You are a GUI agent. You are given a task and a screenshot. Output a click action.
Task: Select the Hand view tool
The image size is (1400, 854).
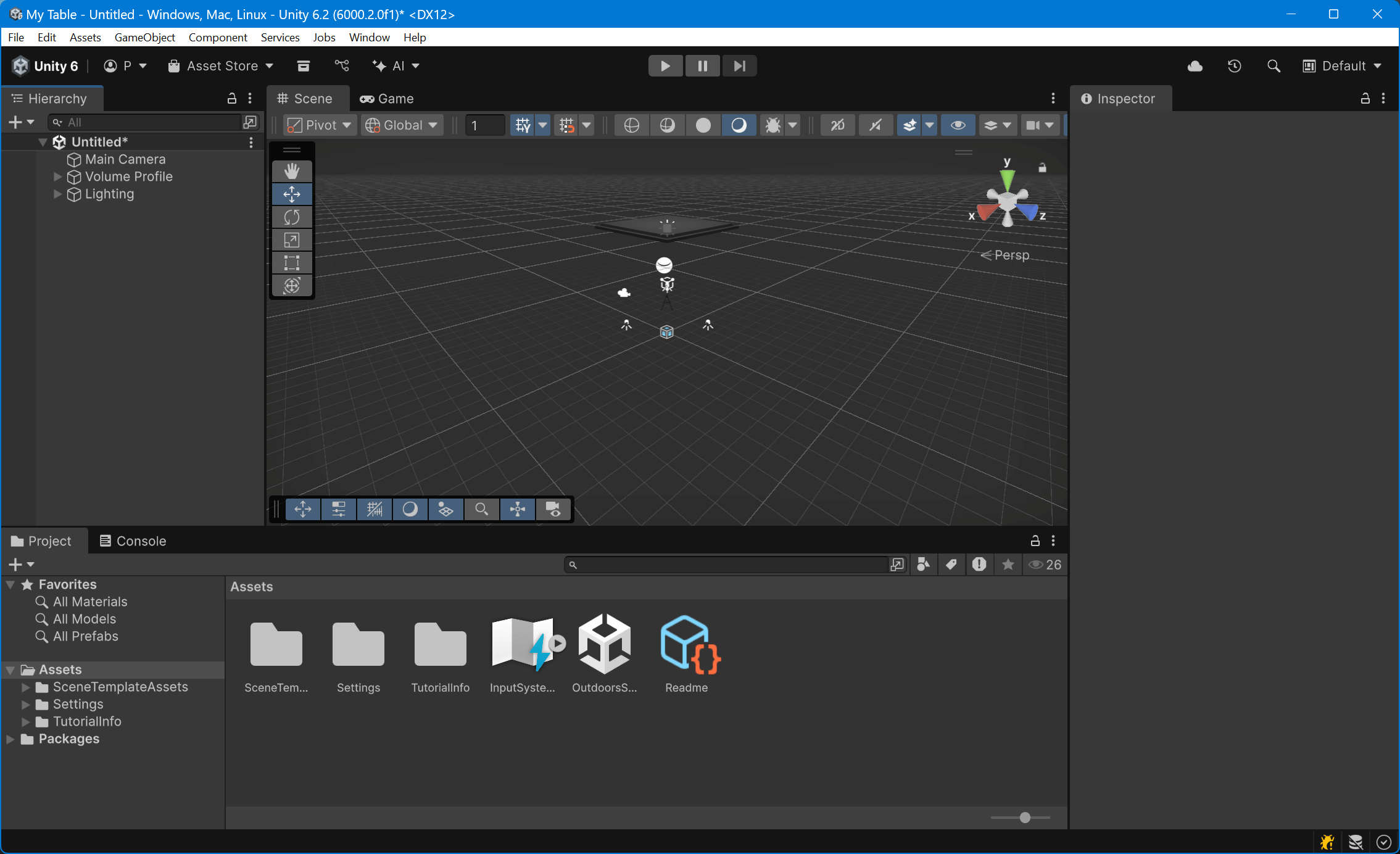pos(292,171)
